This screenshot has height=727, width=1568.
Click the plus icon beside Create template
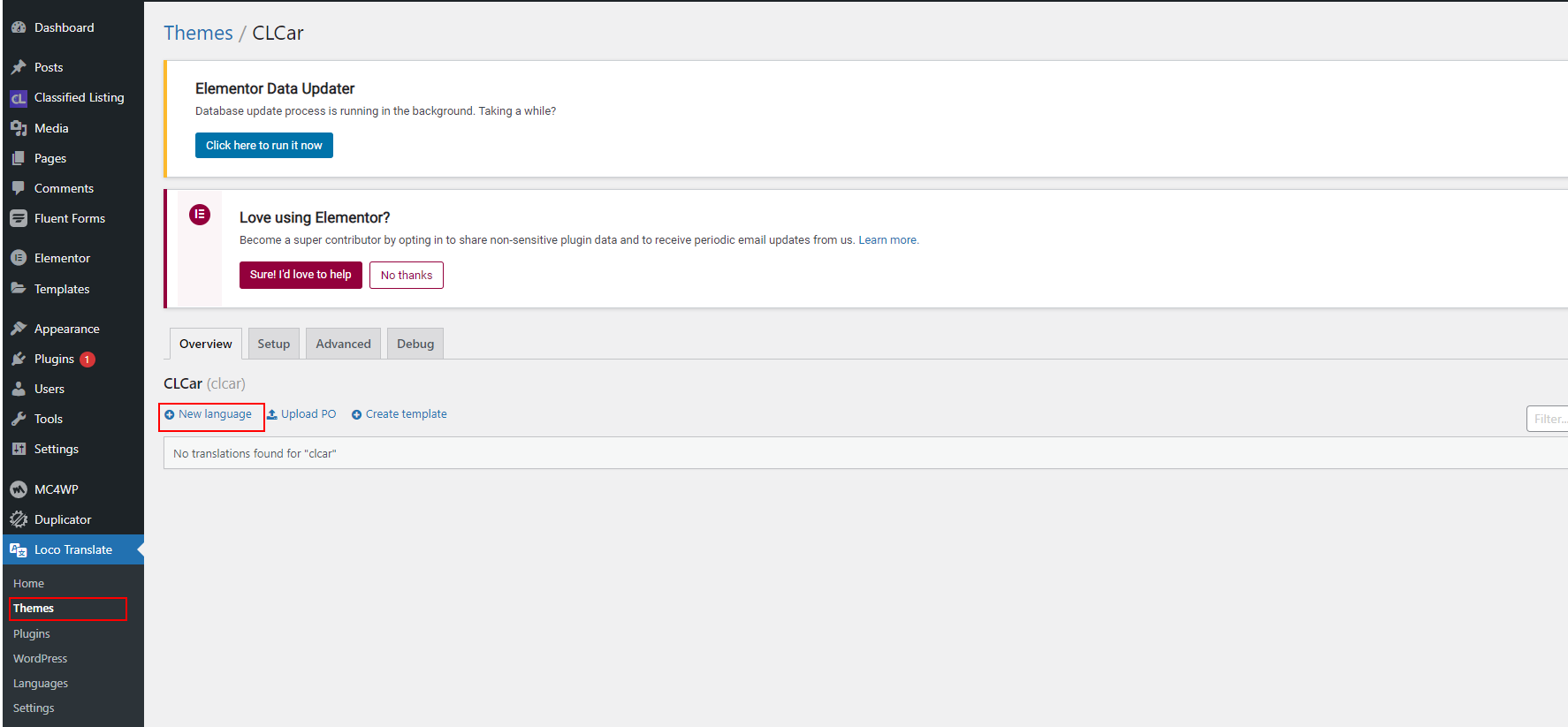coord(357,414)
